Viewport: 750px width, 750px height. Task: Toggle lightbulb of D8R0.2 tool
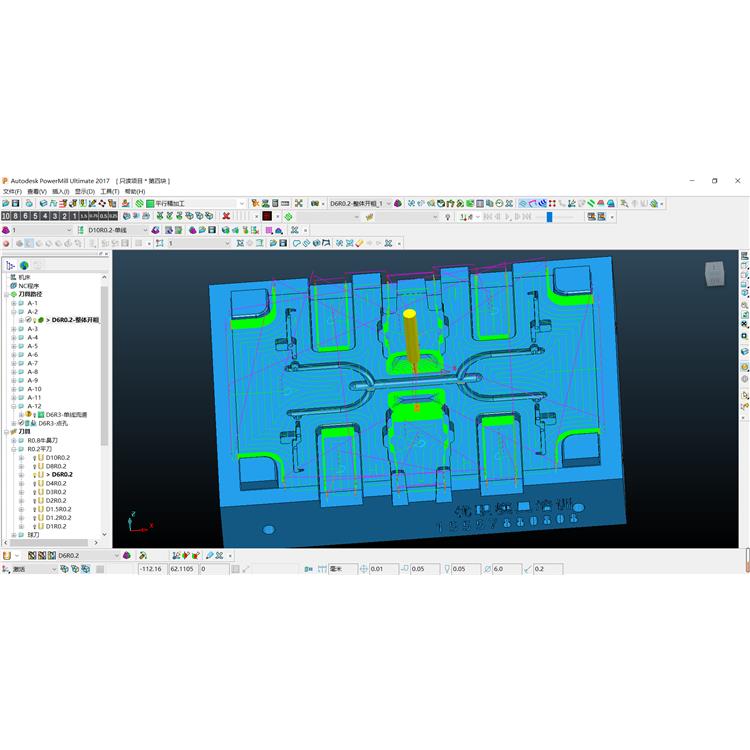(x=35, y=466)
